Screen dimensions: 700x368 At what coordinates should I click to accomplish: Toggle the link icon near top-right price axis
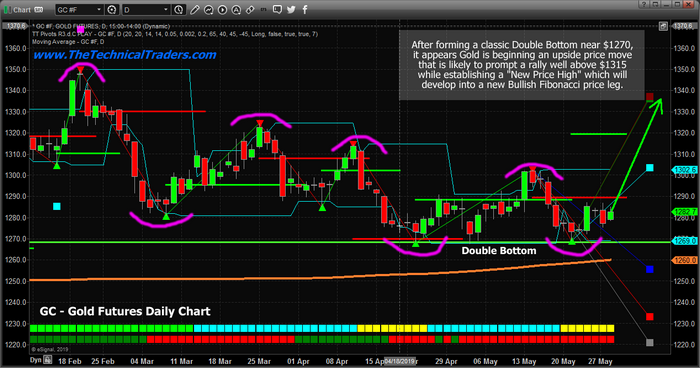[663, 26]
